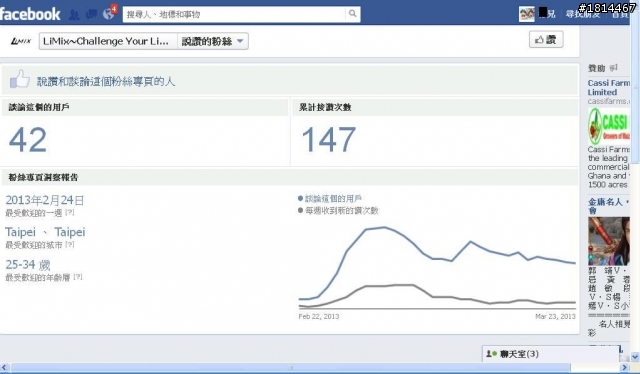640x374 pixels.
Task: Open the help [?] next to 最受歡迎的一週
Action: coord(70,212)
